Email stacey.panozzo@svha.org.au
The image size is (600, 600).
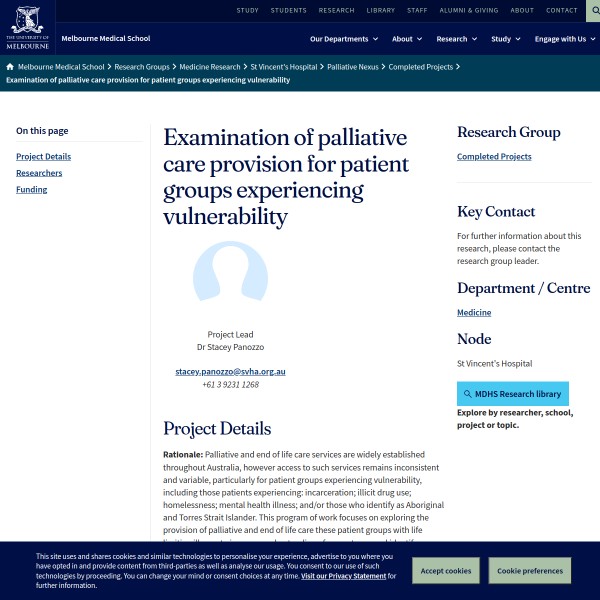coord(230,371)
